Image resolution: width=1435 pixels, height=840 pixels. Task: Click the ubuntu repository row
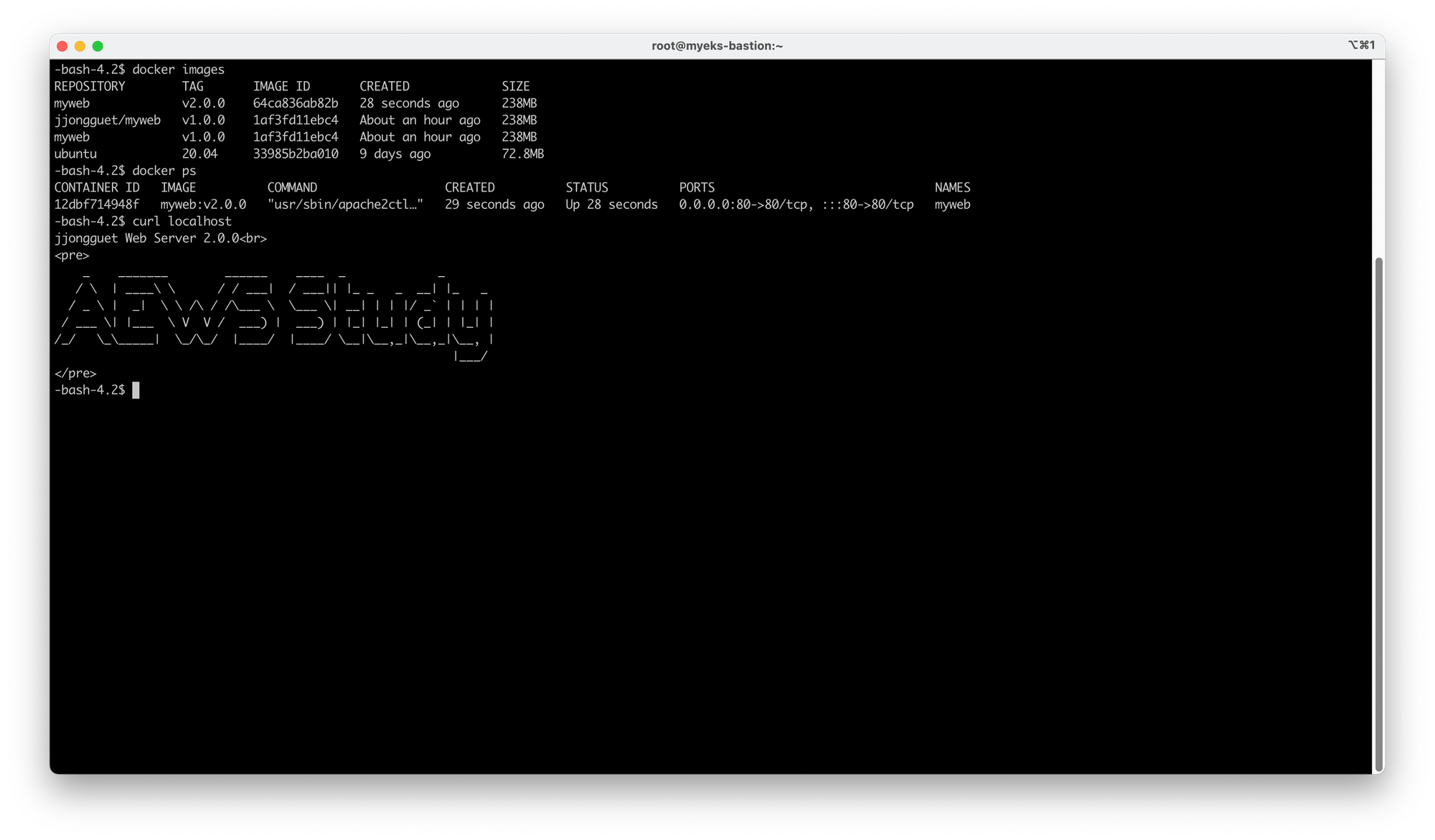point(75,154)
